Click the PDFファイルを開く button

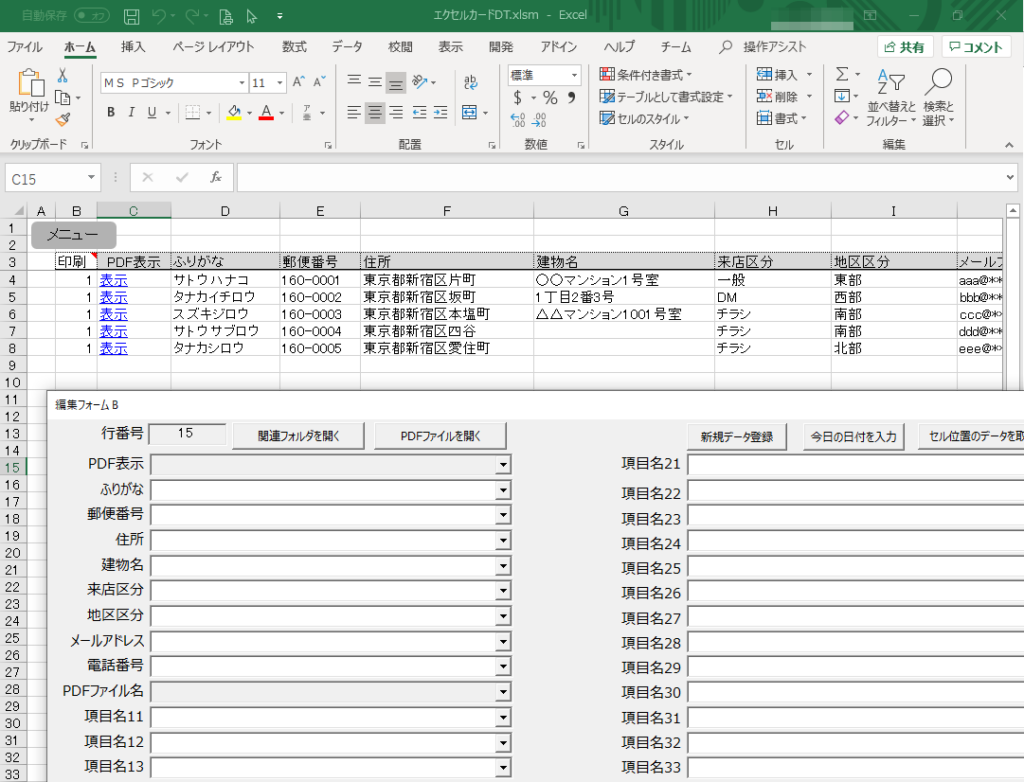tap(440, 436)
